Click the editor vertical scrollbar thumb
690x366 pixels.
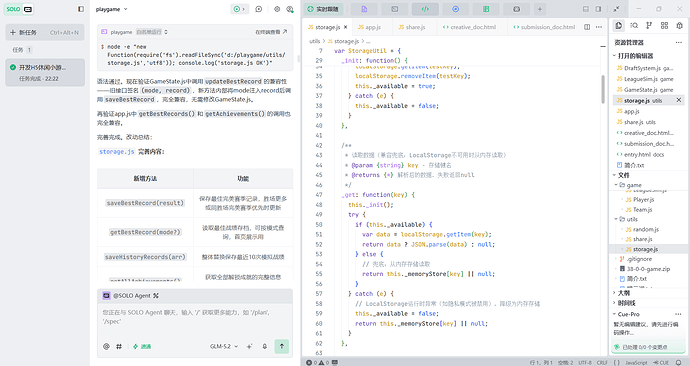pyautogui.click(x=603, y=89)
